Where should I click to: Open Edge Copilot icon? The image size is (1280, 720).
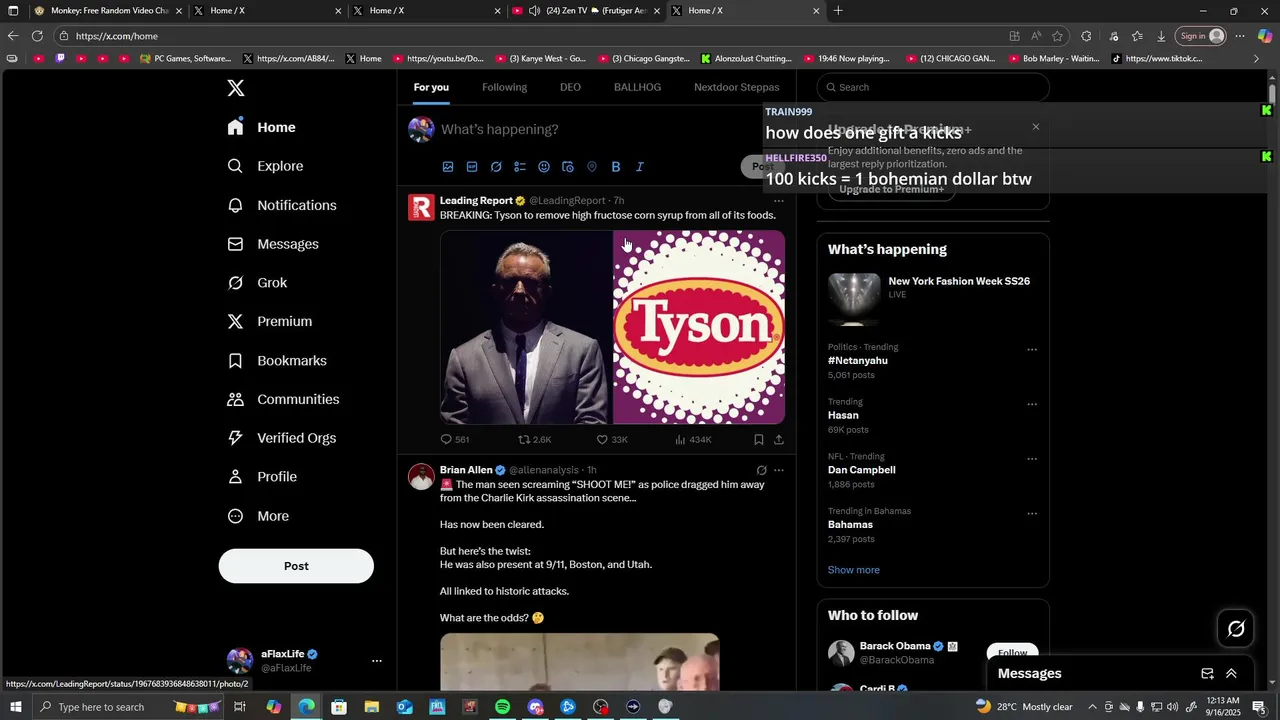coord(1265,36)
